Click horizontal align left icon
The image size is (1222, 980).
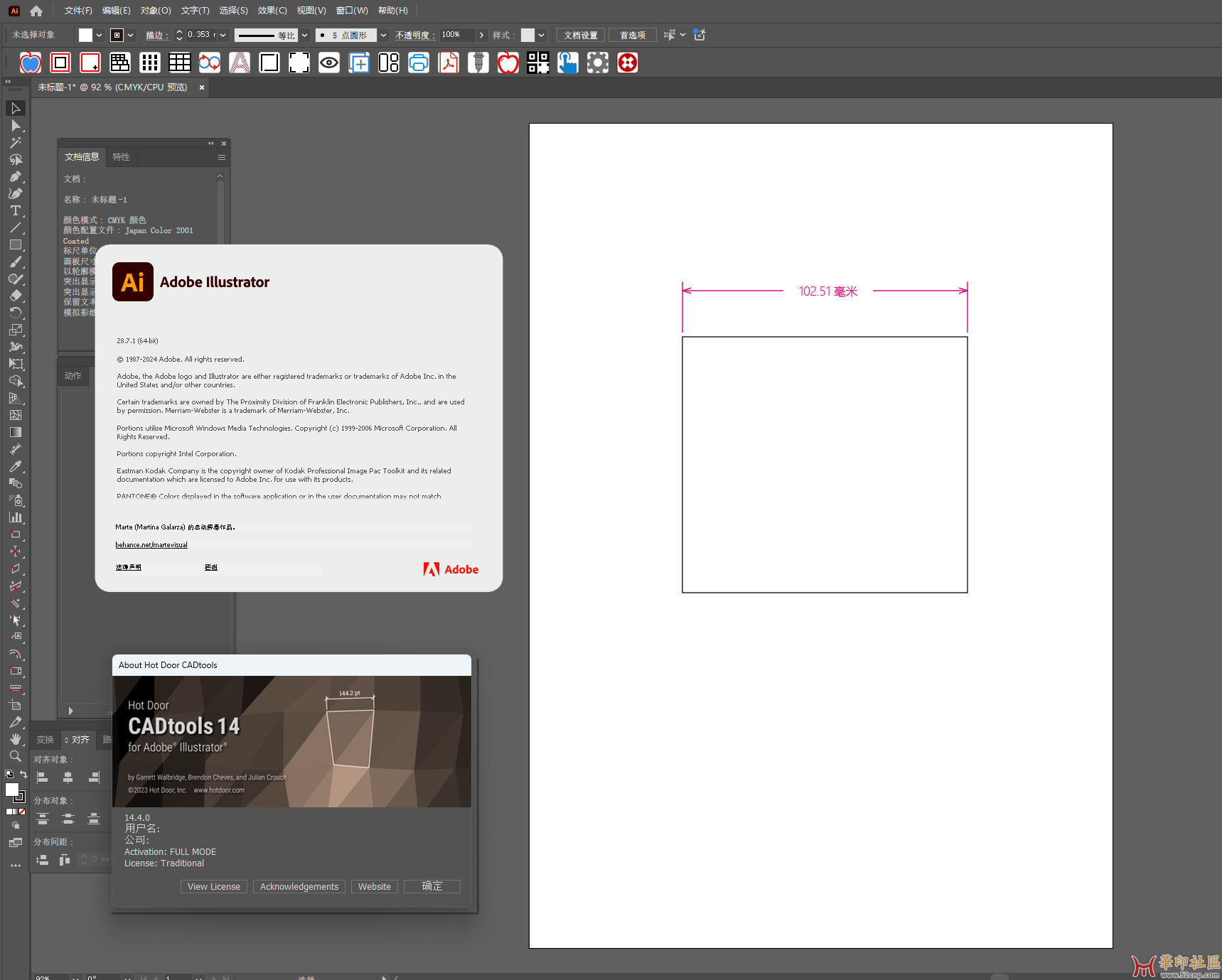tap(42, 777)
